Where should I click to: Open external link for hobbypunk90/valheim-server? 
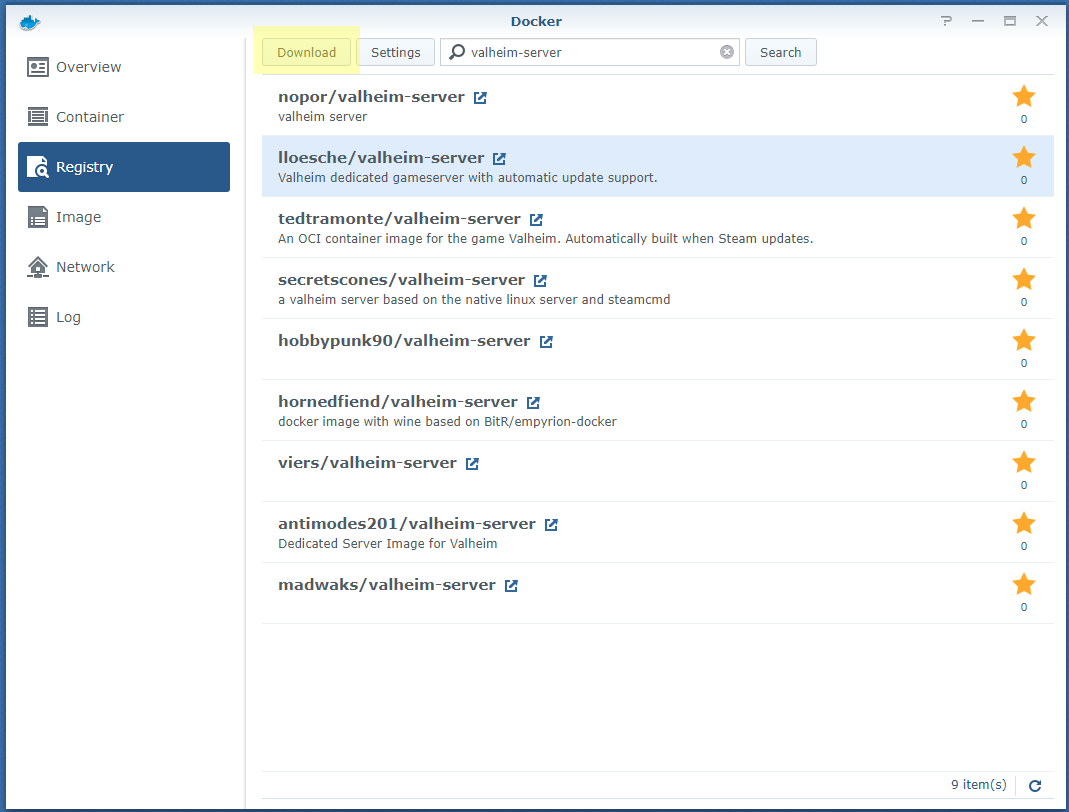(546, 342)
